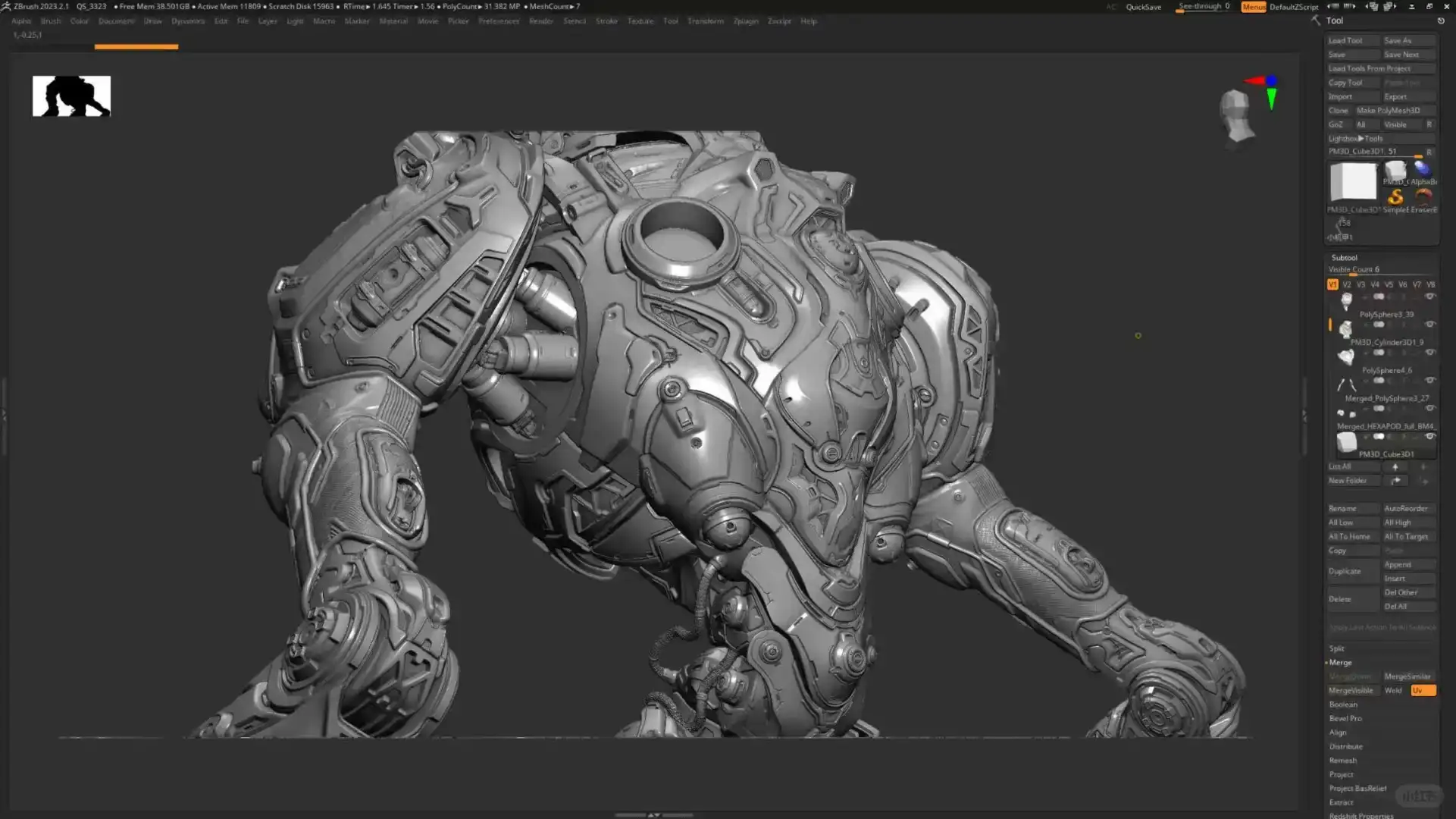Hide the PM3D_Cylinder3D1_9 subtool
This screenshot has height=819, width=1456.
pos(1429,323)
